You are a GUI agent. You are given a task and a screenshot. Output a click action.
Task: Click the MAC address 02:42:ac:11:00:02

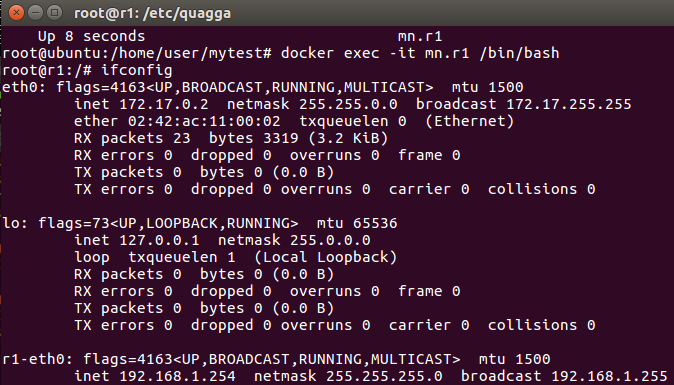click(204, 121)
